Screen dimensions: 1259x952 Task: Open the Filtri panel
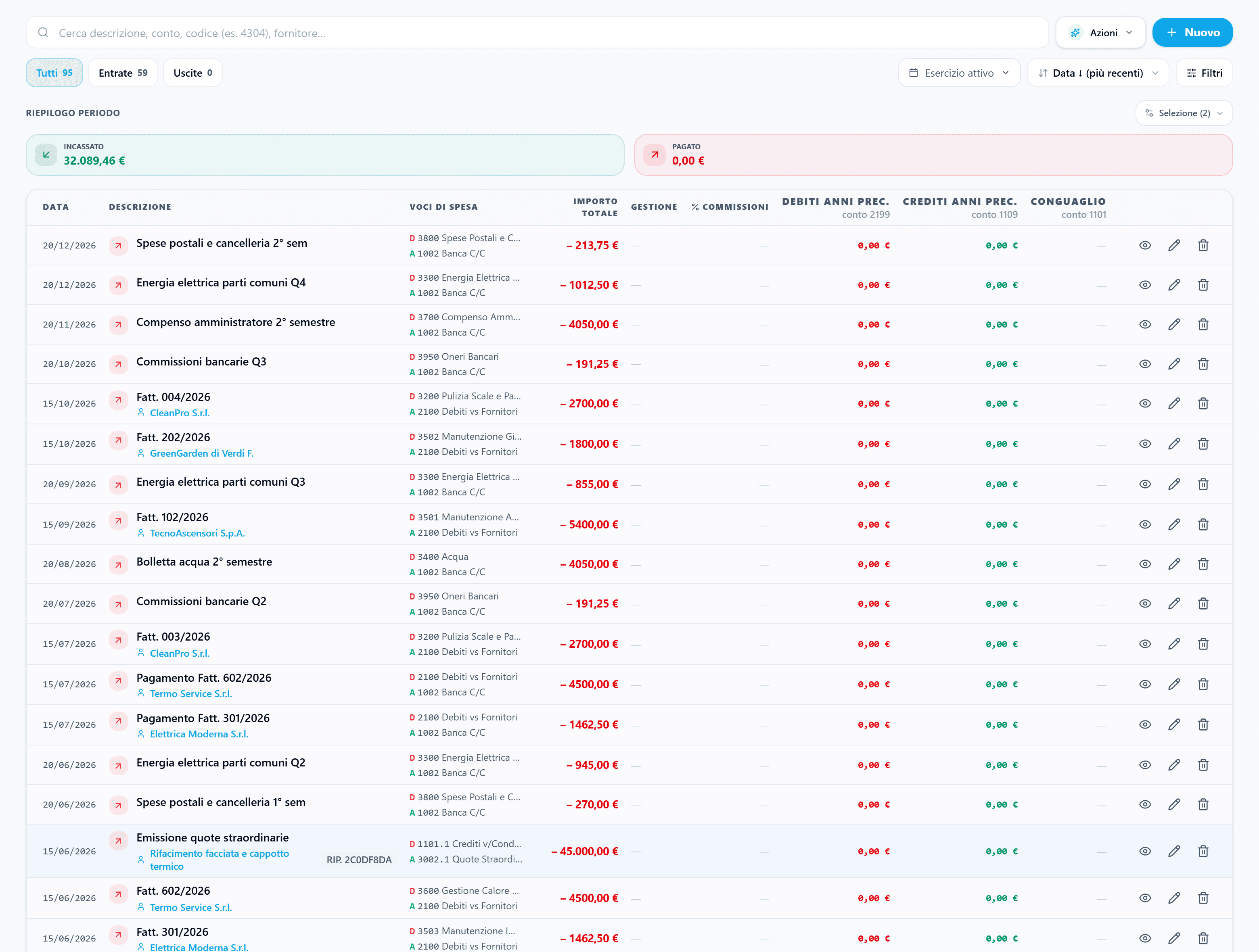click(x=1205, y=73)
